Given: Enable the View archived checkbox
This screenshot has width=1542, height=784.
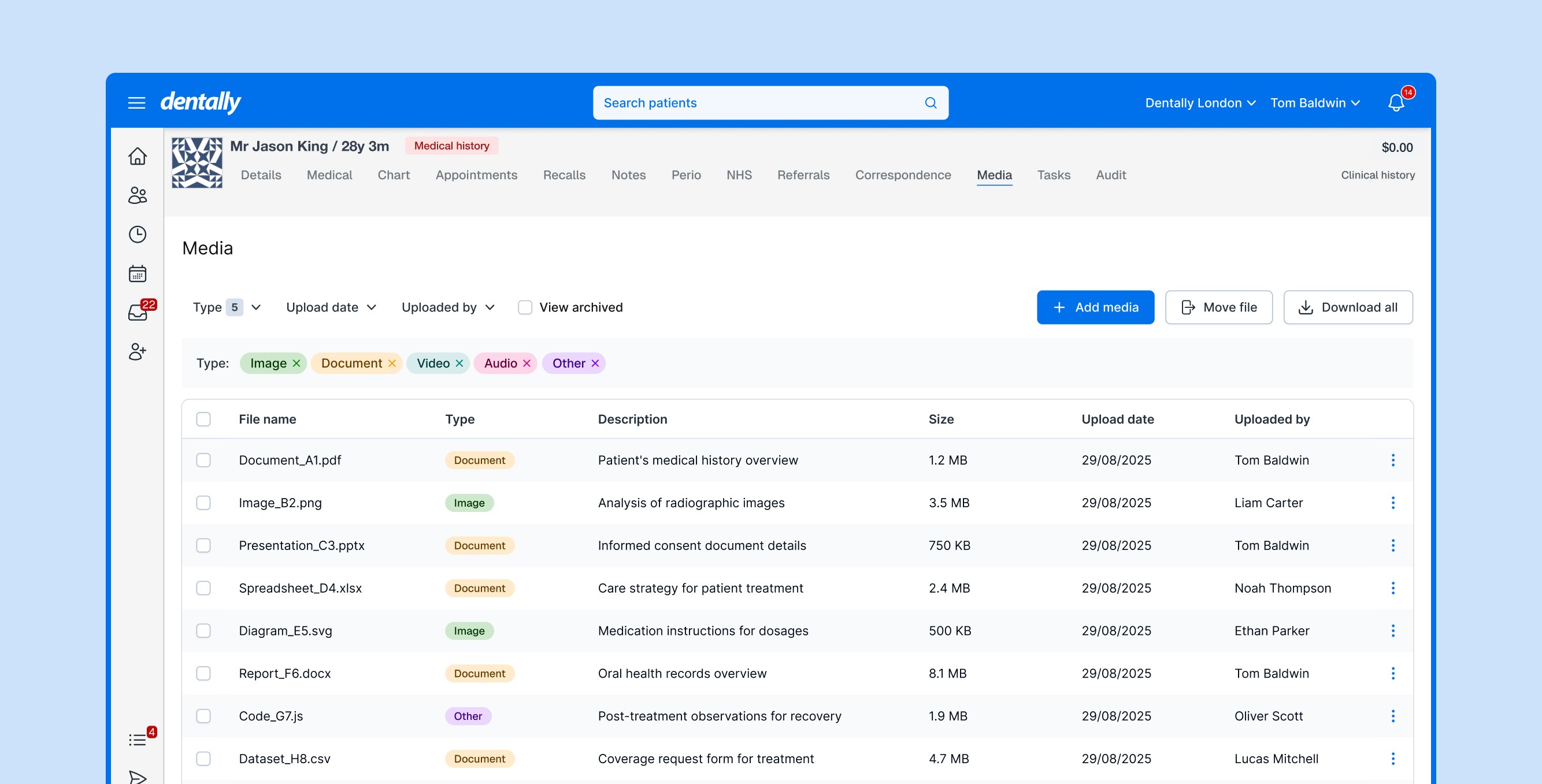Looking at the screenshot, I should (524, 307).
